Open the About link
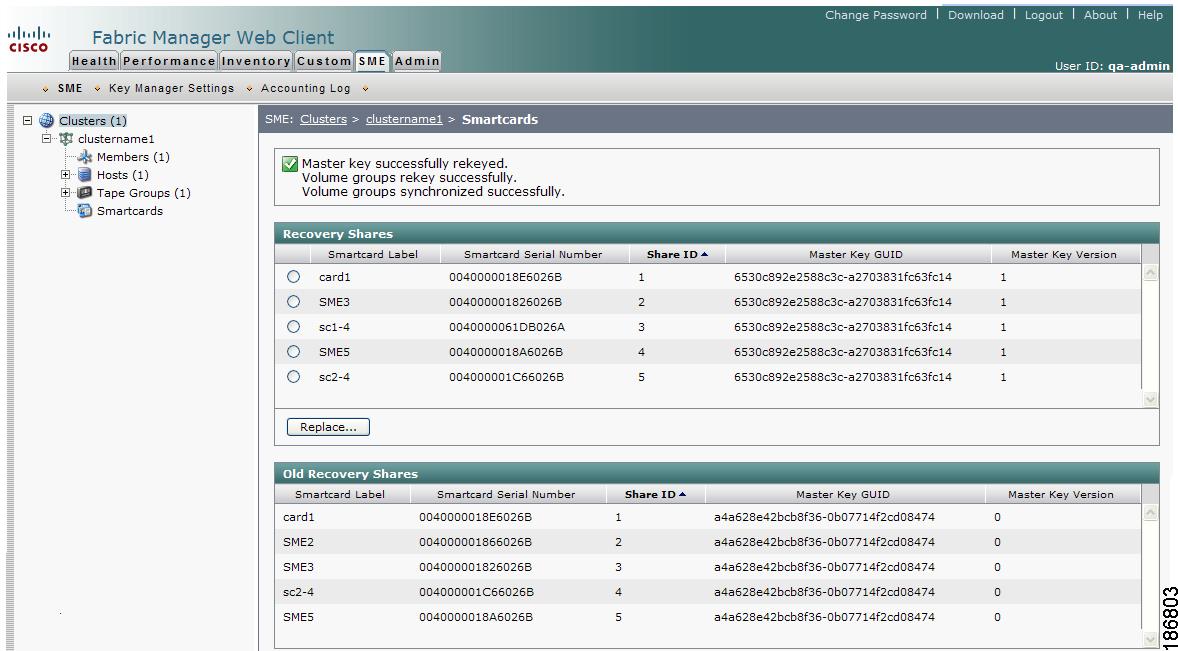1178x651 pixels. [1101, 15]
